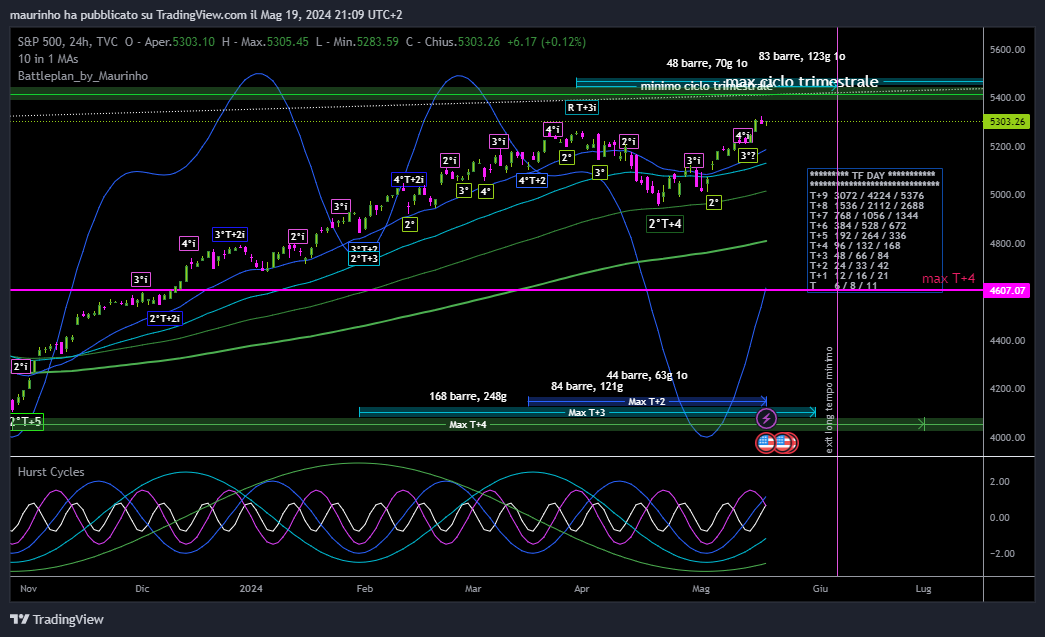The image size is (1045, 637).
Task: Select the 'Max T+2' date range bar
Action: point(647,401)
